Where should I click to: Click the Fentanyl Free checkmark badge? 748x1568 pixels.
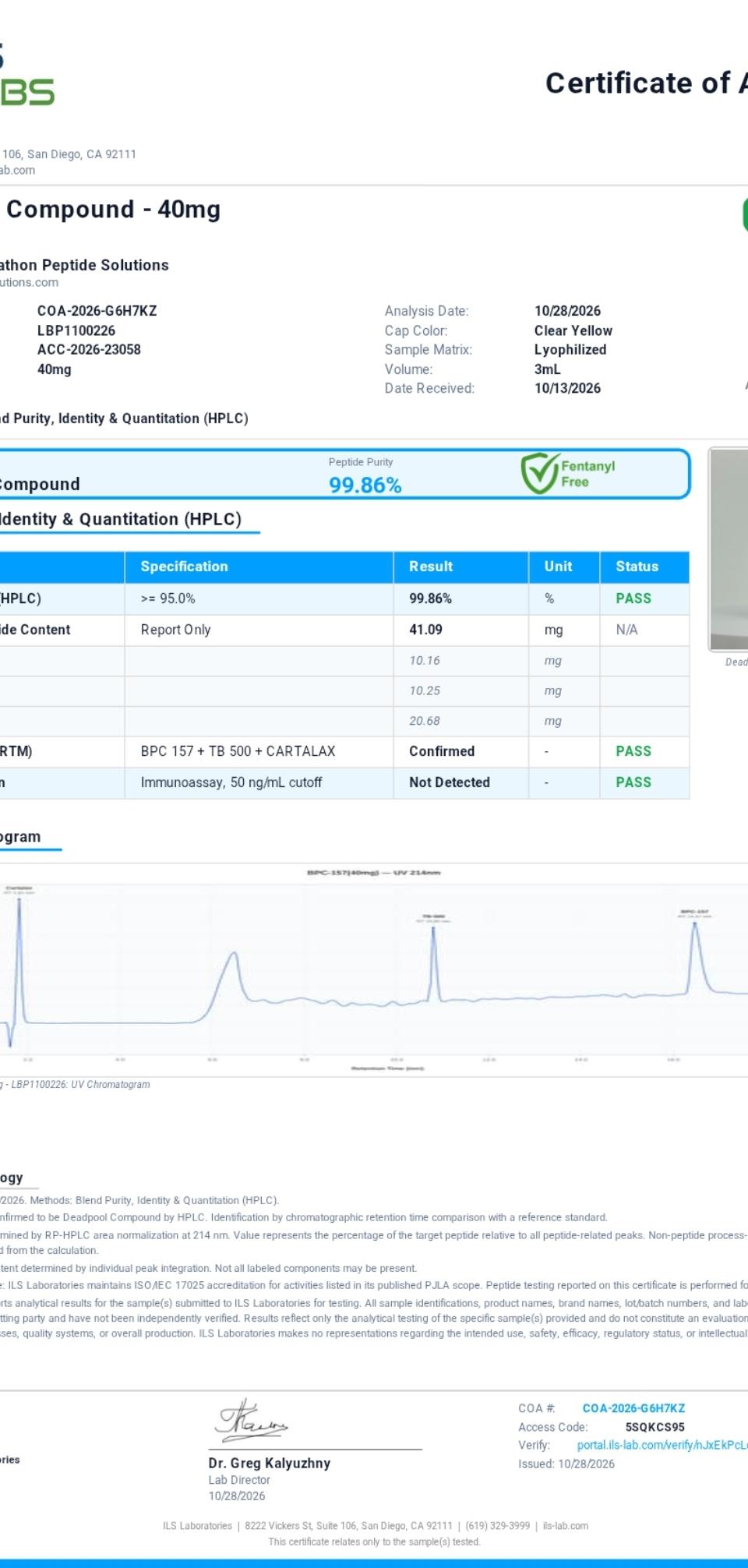(x=568, y=474)
